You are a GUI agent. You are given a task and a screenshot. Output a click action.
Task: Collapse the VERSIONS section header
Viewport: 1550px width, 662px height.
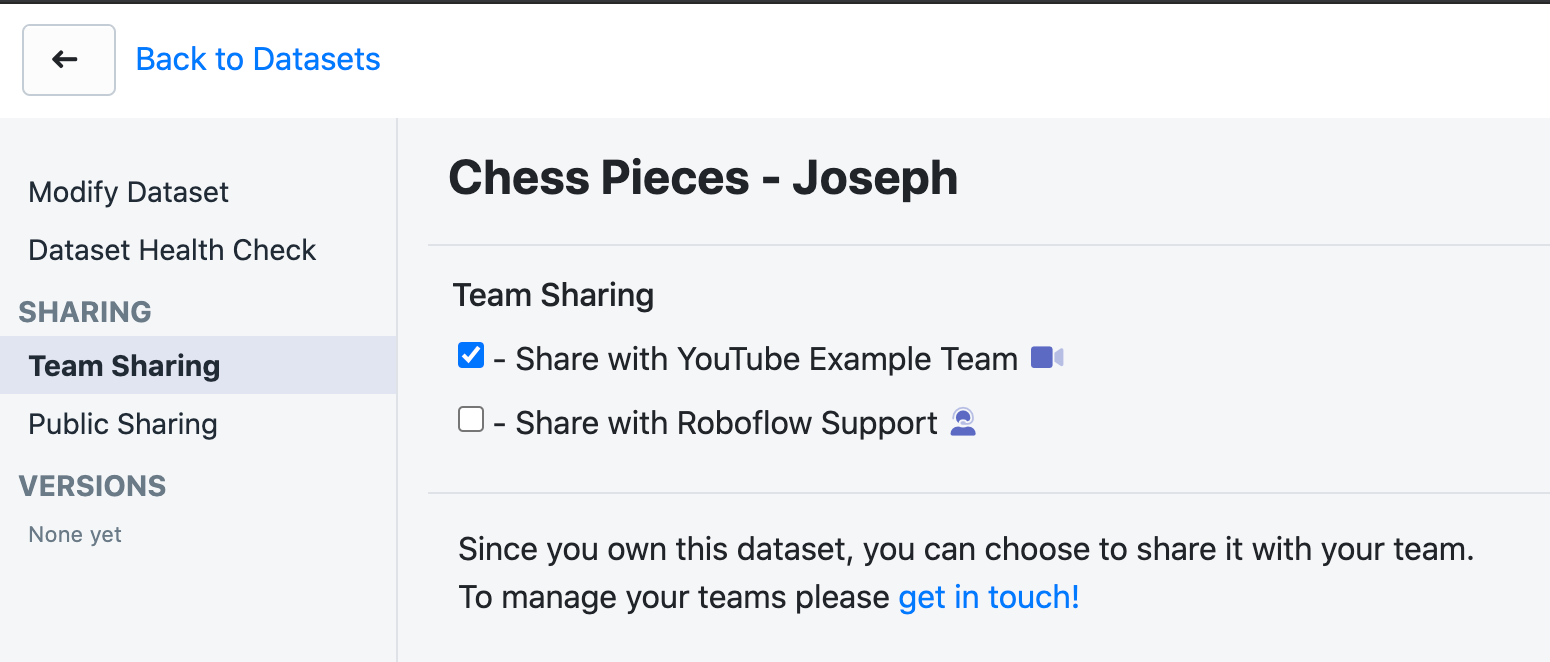(x=92, y=486)
